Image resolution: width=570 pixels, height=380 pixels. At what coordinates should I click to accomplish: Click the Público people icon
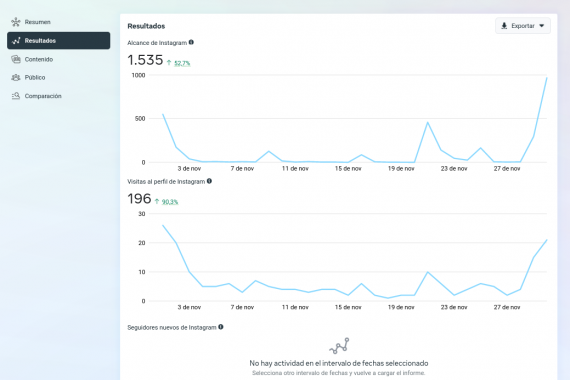coord(16,77)
